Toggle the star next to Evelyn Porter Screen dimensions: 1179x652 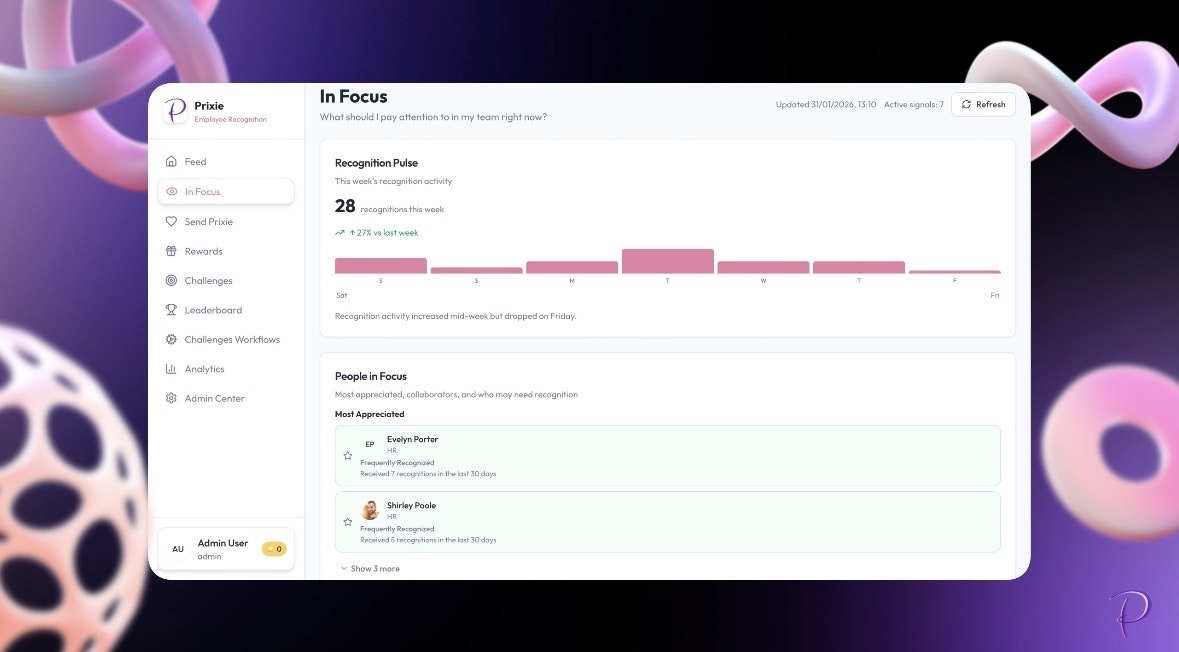tap(348, 456)
